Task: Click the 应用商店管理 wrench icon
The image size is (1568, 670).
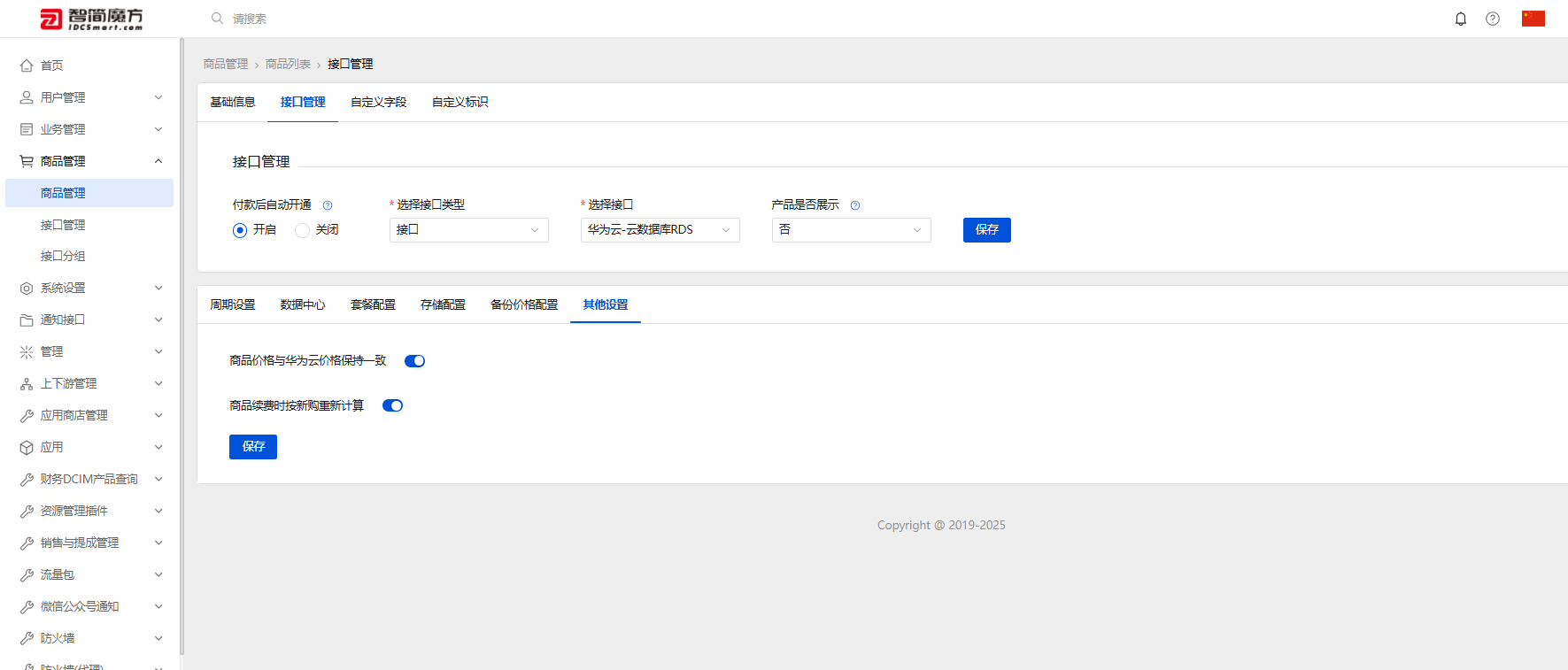Action: pos(27,416)
